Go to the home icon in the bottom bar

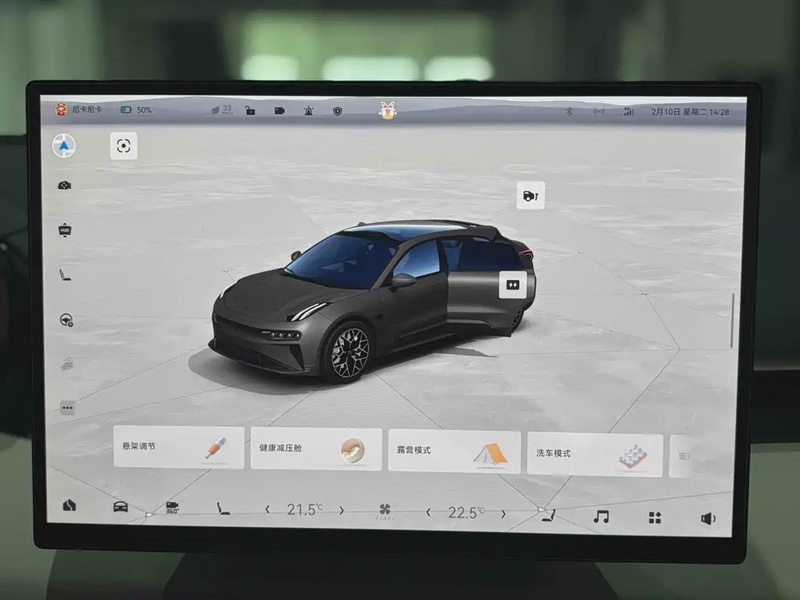pyautogui.click(x=69, y=505)
